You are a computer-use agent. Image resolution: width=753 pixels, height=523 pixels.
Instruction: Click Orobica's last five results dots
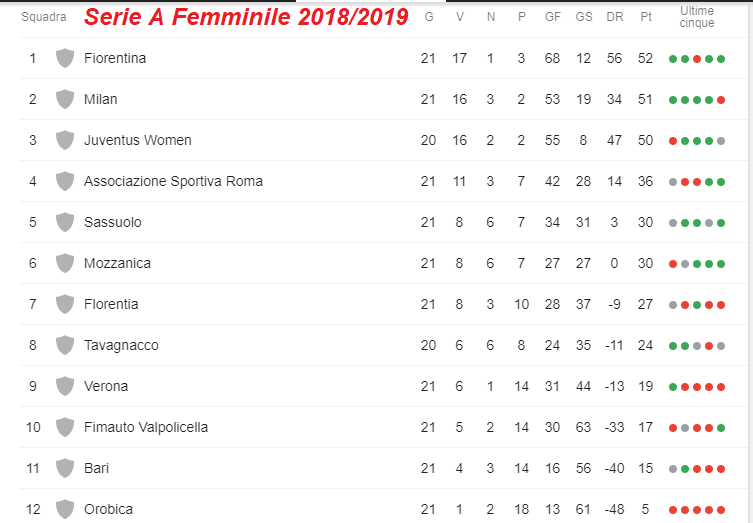pyautogui.click(x=697, y=510)
